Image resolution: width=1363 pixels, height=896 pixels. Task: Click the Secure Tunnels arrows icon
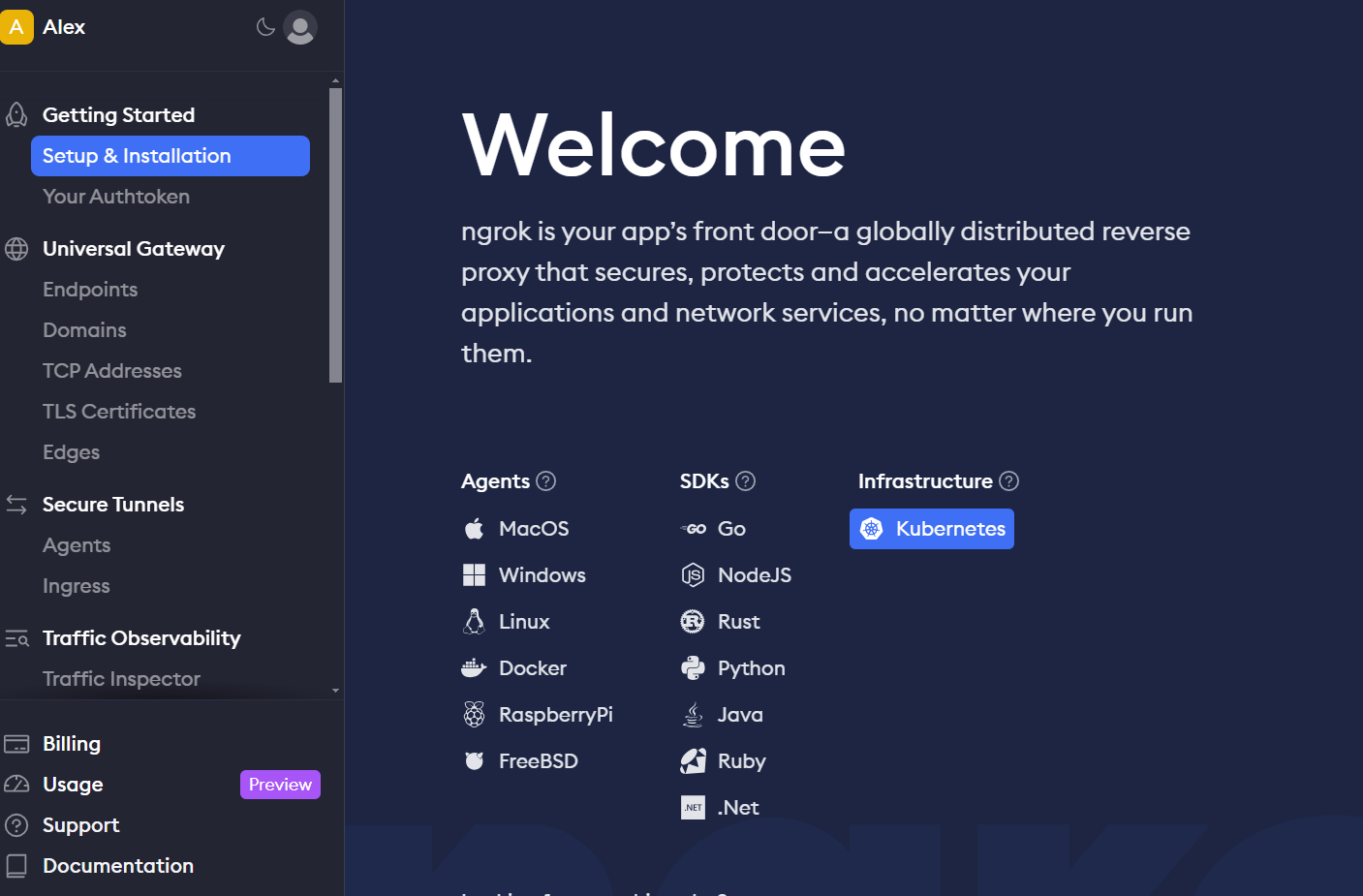[16, 505]
